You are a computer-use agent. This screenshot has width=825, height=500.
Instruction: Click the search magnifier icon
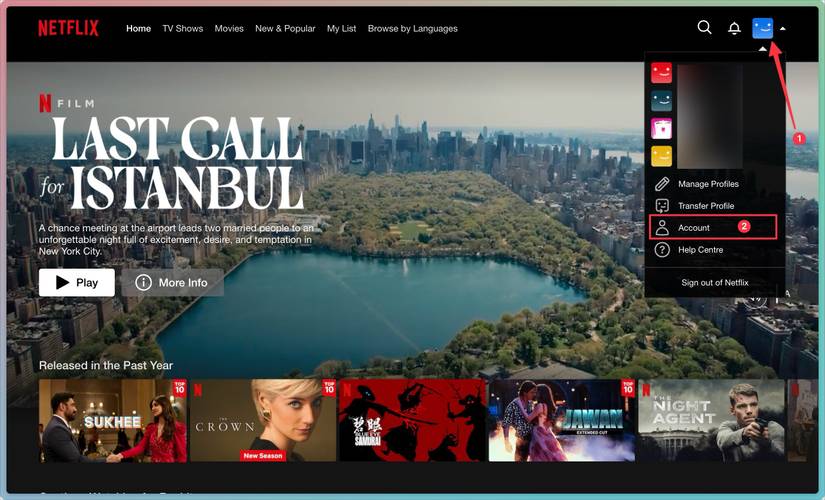click(x=704, y=28)
